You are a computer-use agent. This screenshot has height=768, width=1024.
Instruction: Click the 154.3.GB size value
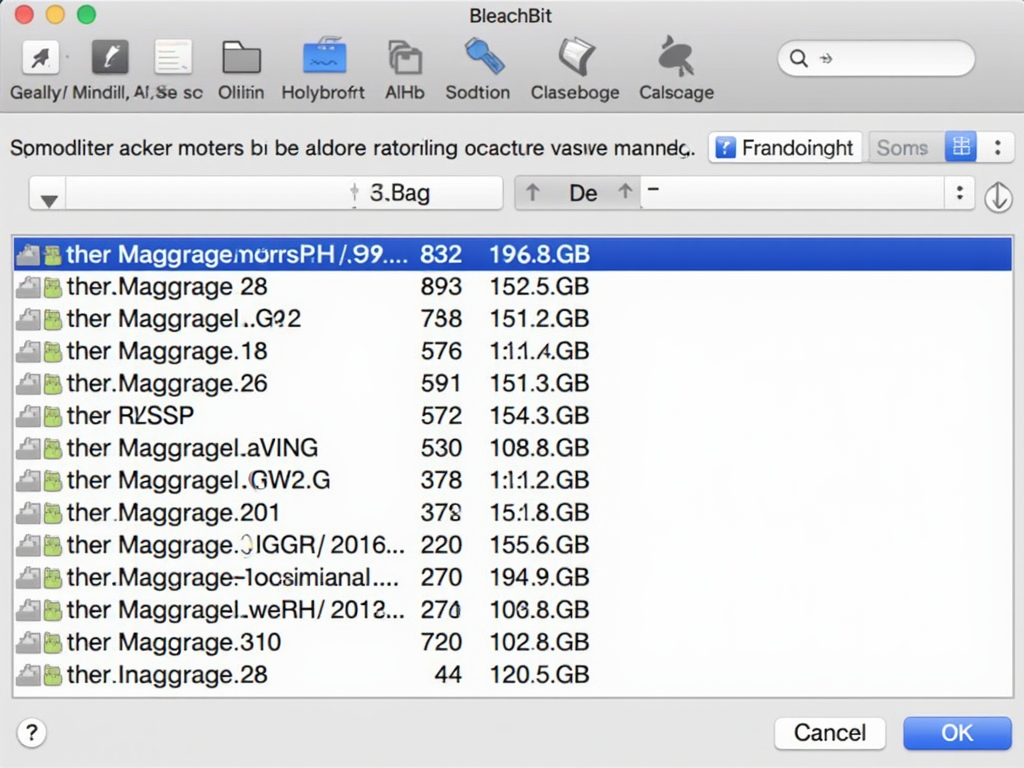pos(539,416)
